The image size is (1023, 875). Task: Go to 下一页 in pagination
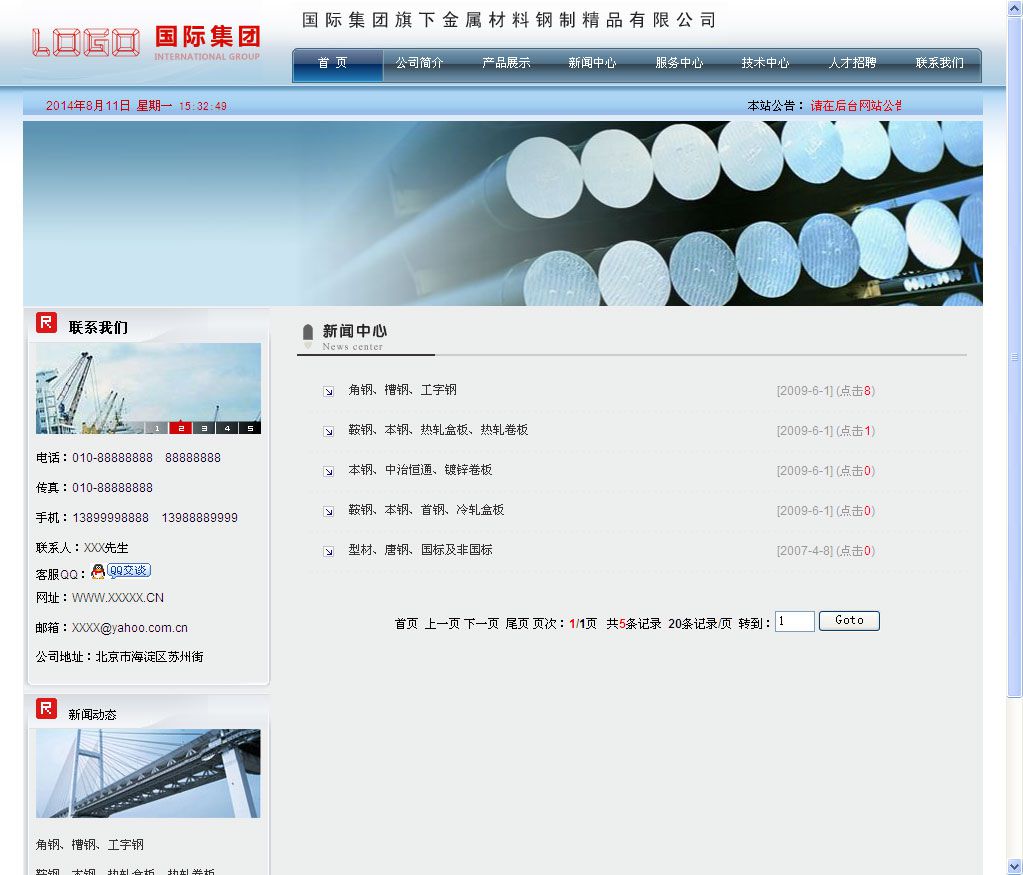coord(481,624)
